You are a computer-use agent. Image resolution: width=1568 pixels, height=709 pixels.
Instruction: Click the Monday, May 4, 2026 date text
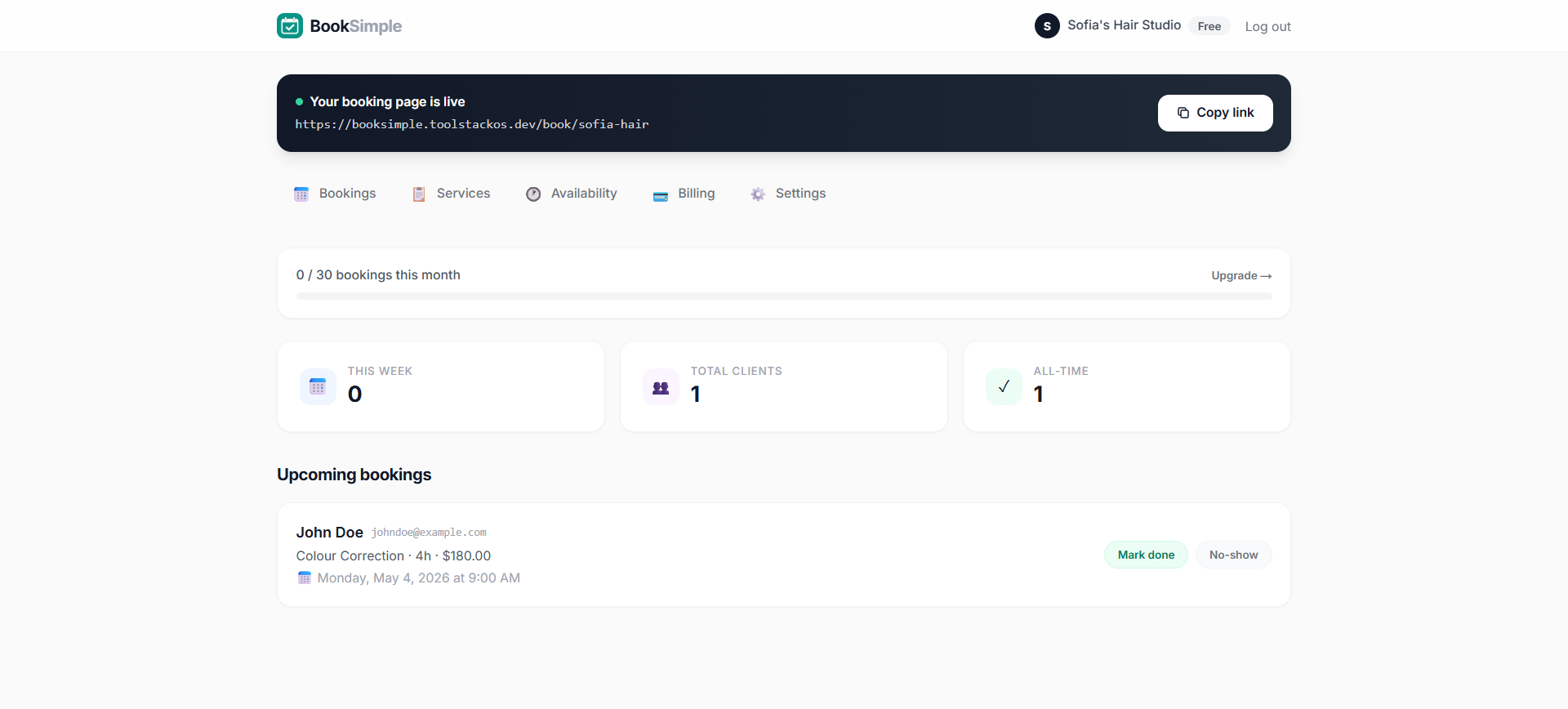click(418, 578)
